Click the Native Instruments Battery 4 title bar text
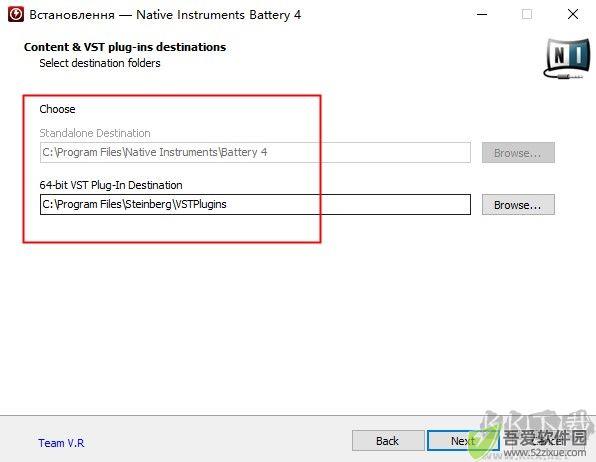The image size is (596, 462). 219,15
